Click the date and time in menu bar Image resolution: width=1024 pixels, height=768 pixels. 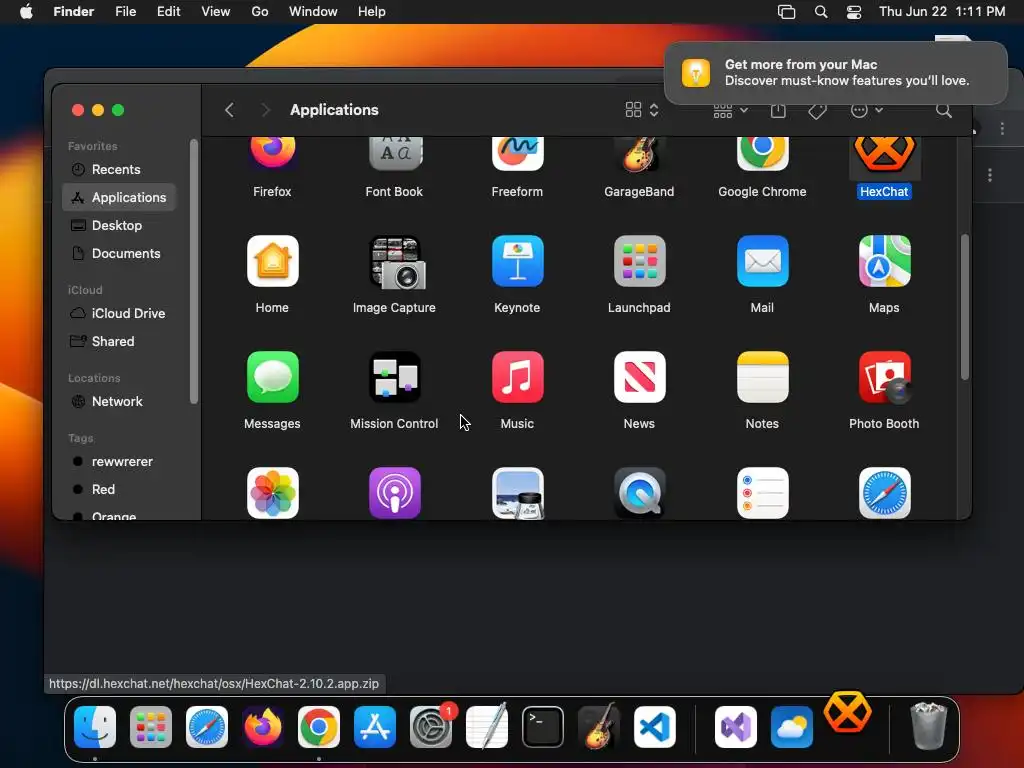point(942,12)
